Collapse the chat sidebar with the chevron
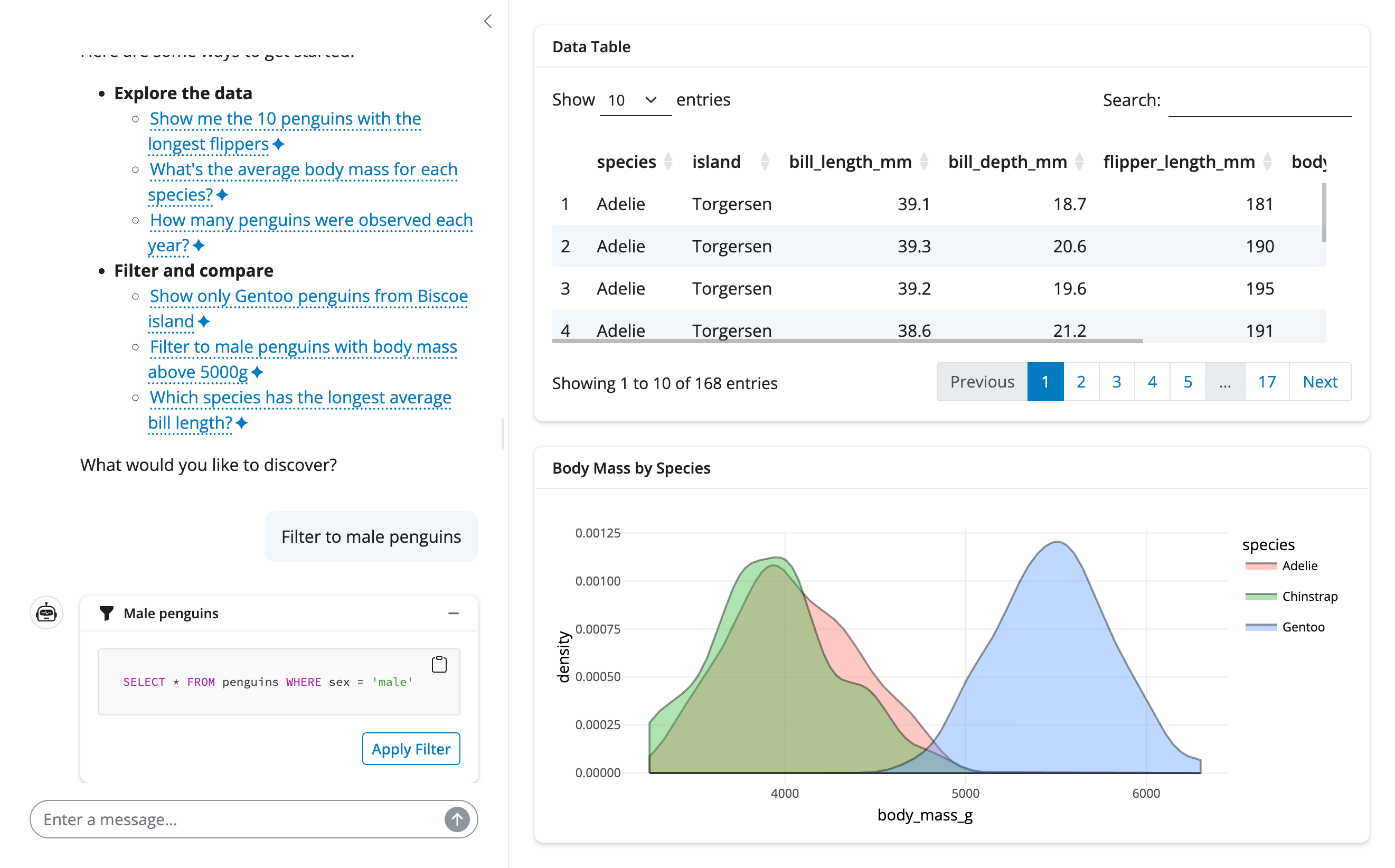1395x868 pixels. click(x=487, y=21)
